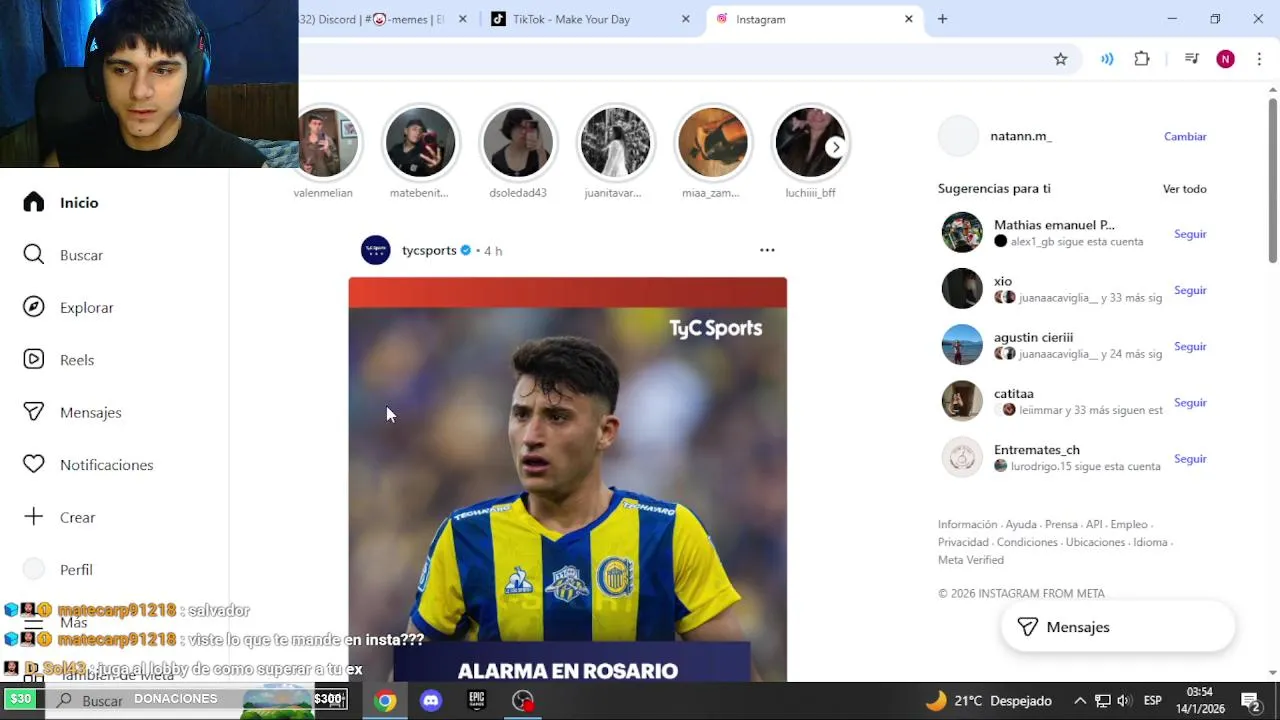Open Mathias emanuel P... suggested profile

1054,225
